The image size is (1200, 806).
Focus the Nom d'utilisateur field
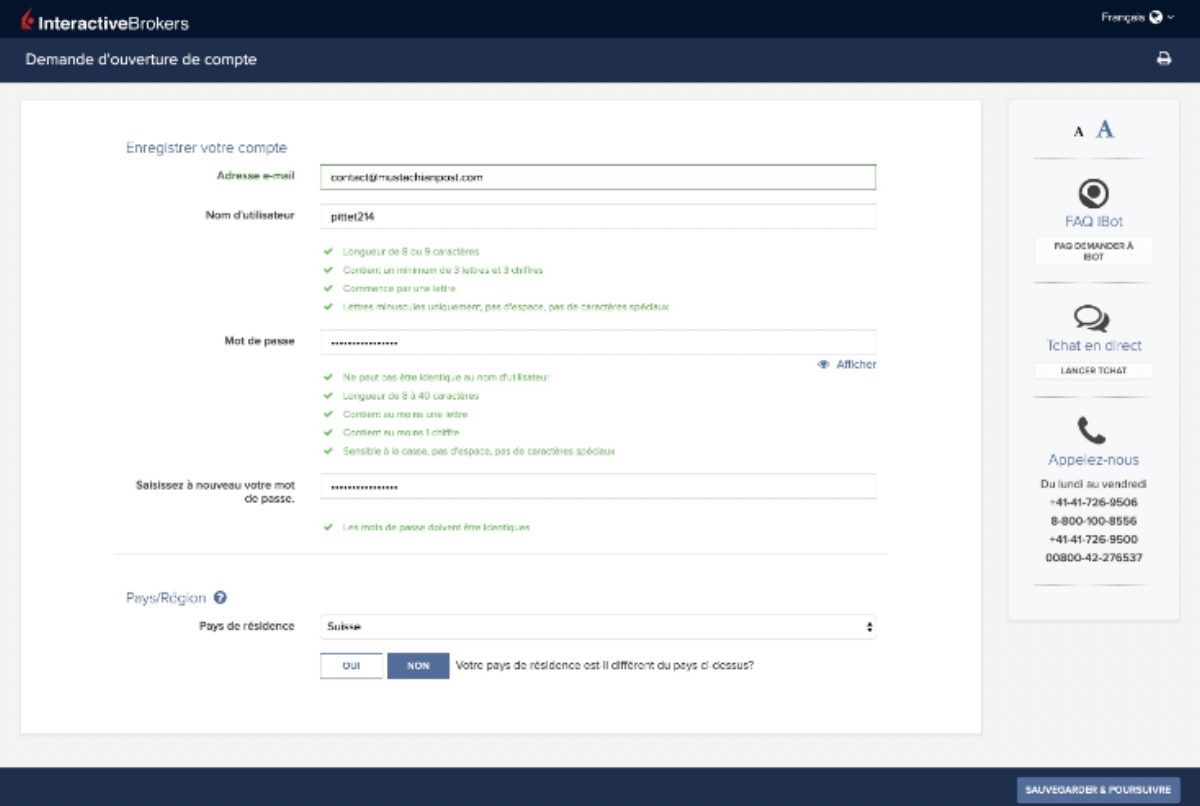597,216
